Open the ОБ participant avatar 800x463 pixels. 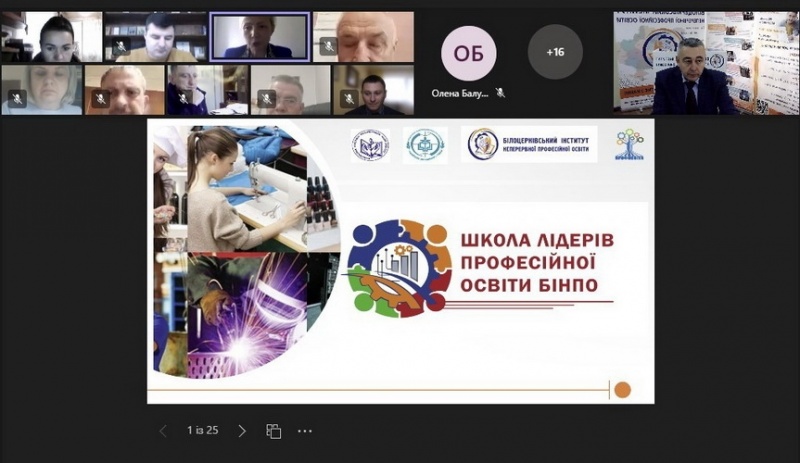point(468,53)
